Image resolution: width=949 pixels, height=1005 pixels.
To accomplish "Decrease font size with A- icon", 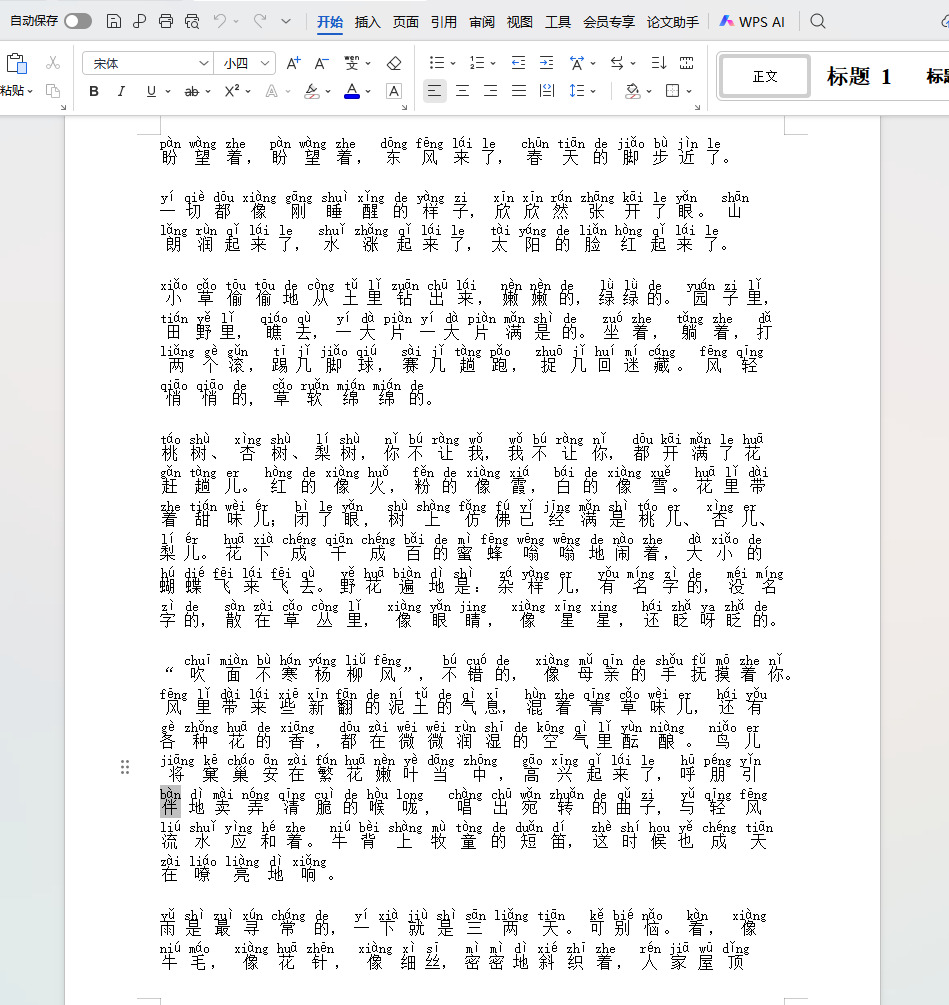I will point(321,63).
